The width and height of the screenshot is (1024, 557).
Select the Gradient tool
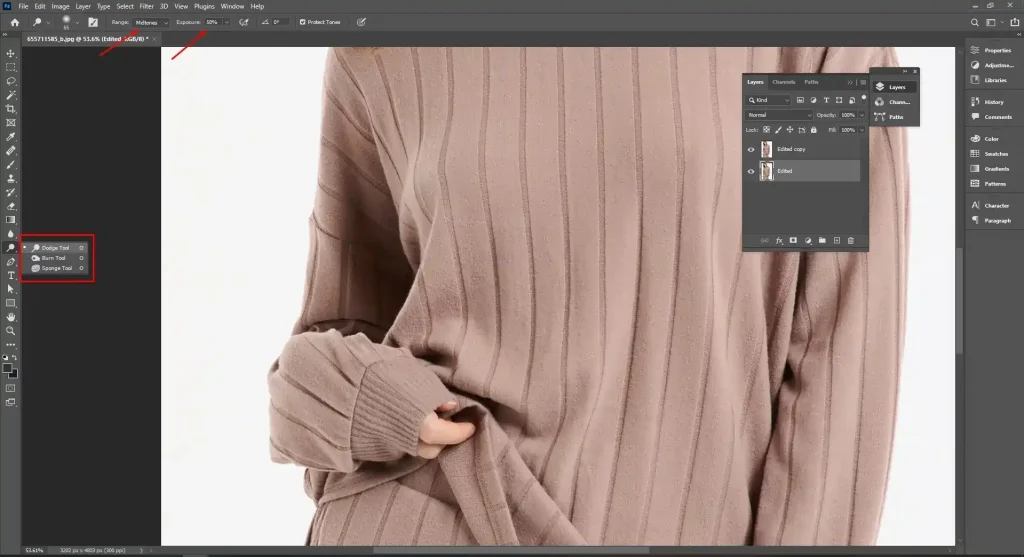pos(10,220)
